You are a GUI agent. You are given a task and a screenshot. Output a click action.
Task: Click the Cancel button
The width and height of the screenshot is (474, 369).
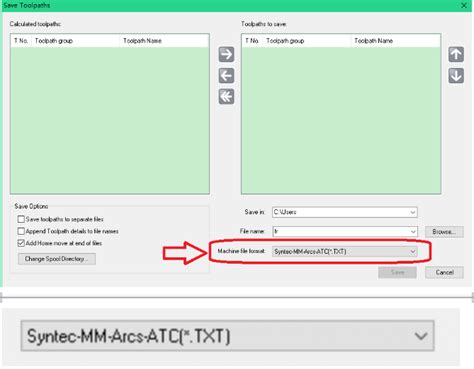pyautogui.click(x=444, y=272)
